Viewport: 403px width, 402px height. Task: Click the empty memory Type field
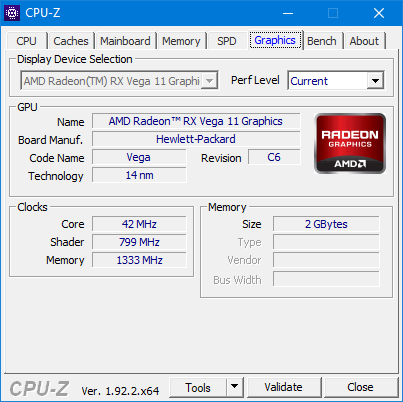326,242
